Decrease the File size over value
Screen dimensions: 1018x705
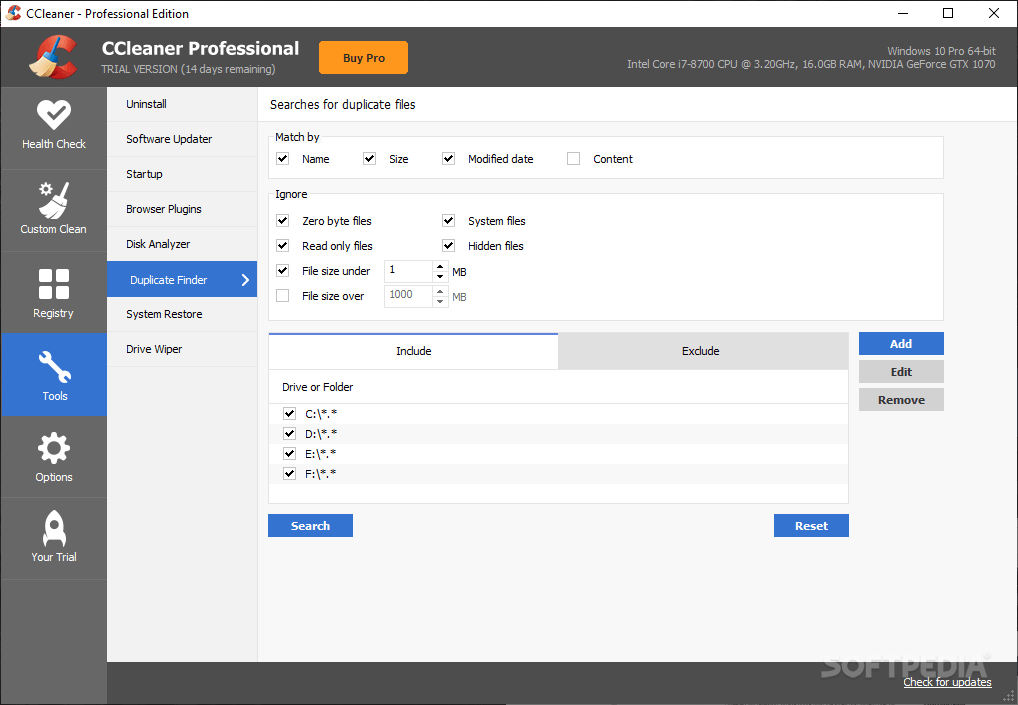pos(438,300)
